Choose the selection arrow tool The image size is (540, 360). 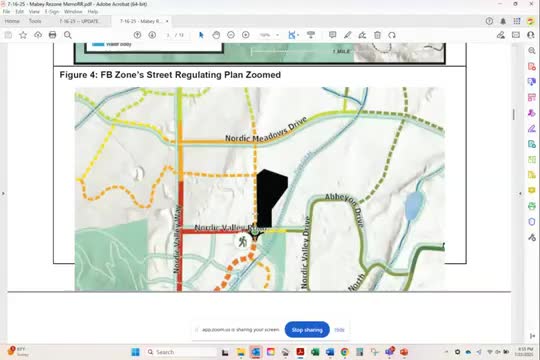(x=201, y=35)
